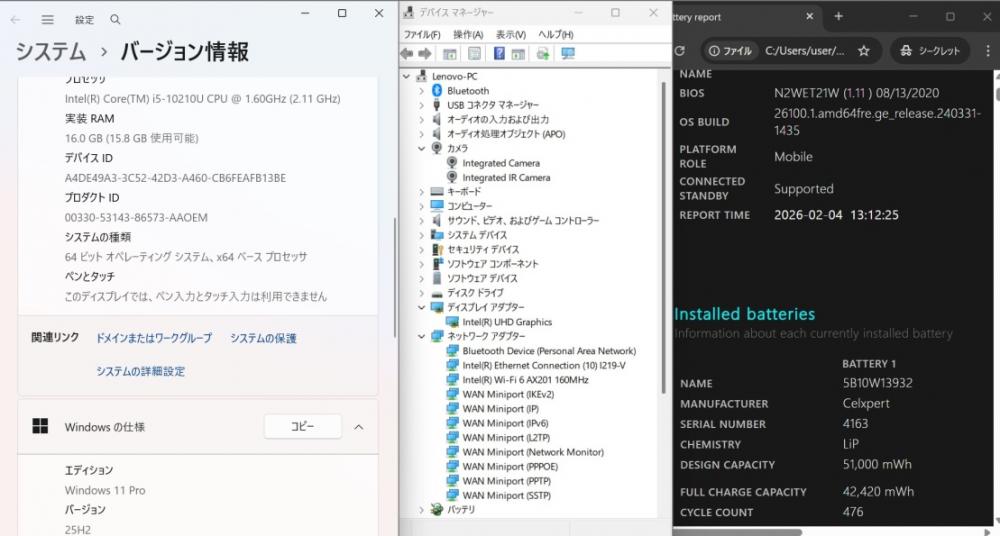Scan for hardware changes monitor icon

(568, 54)
